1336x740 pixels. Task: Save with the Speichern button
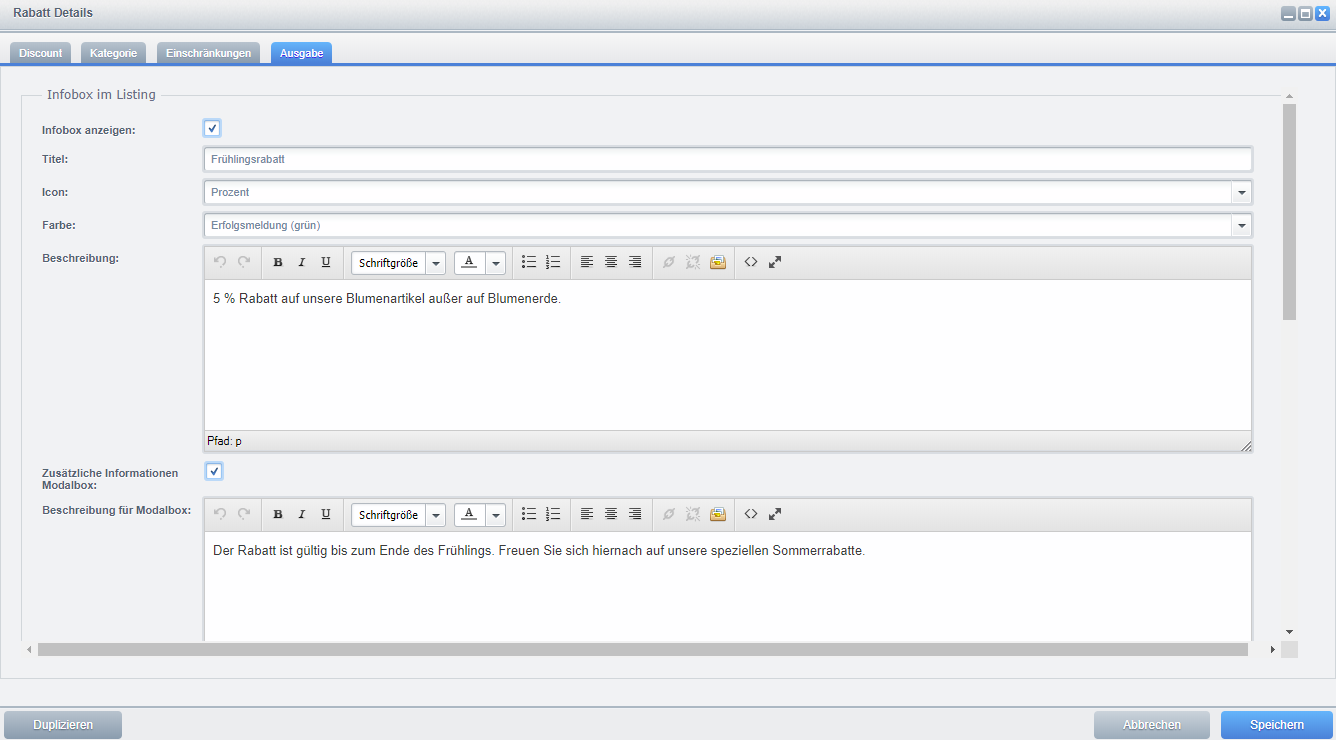pyautogui.click(x=1277, y=725)
